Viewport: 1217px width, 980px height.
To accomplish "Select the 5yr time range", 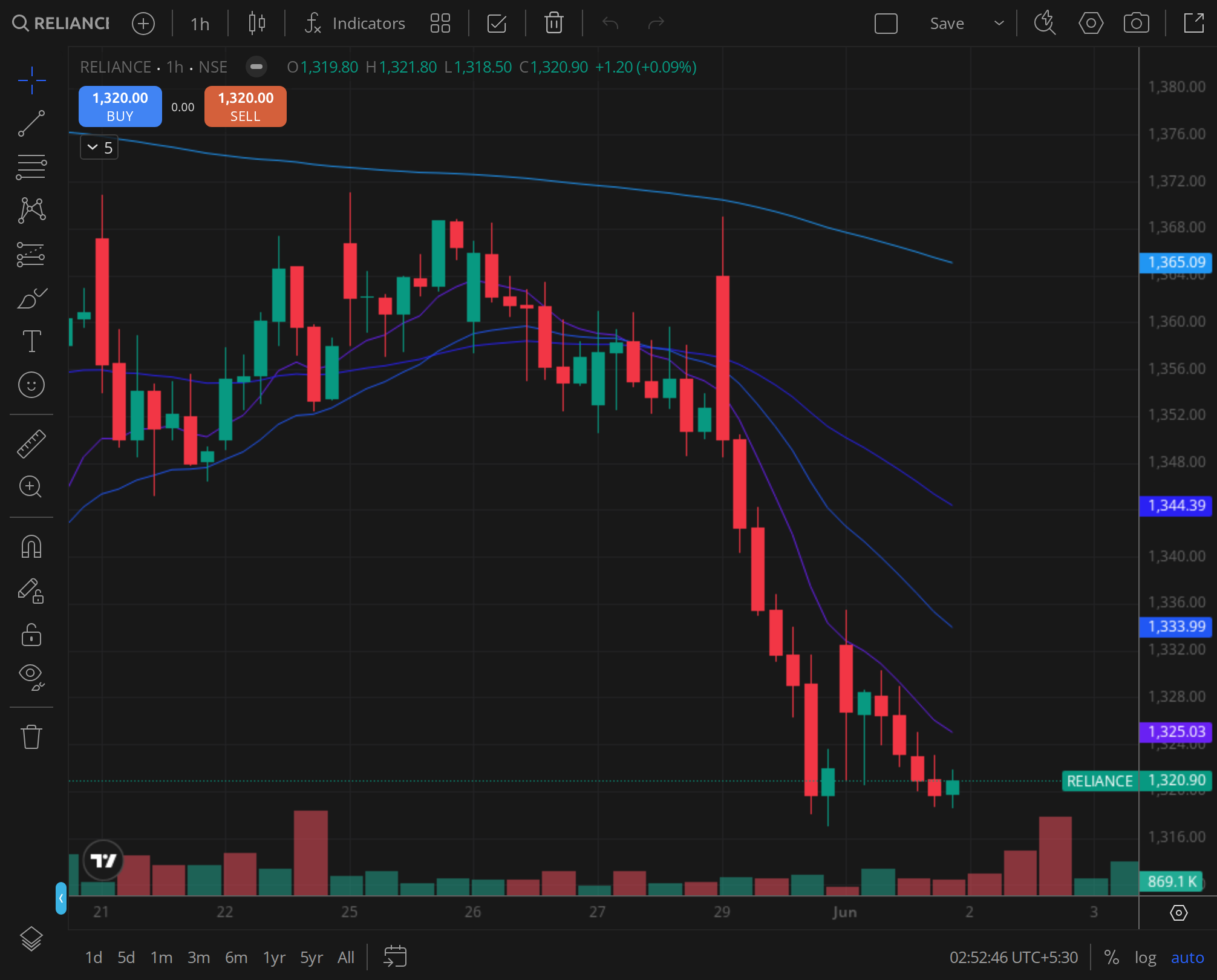I will [312, 958].
